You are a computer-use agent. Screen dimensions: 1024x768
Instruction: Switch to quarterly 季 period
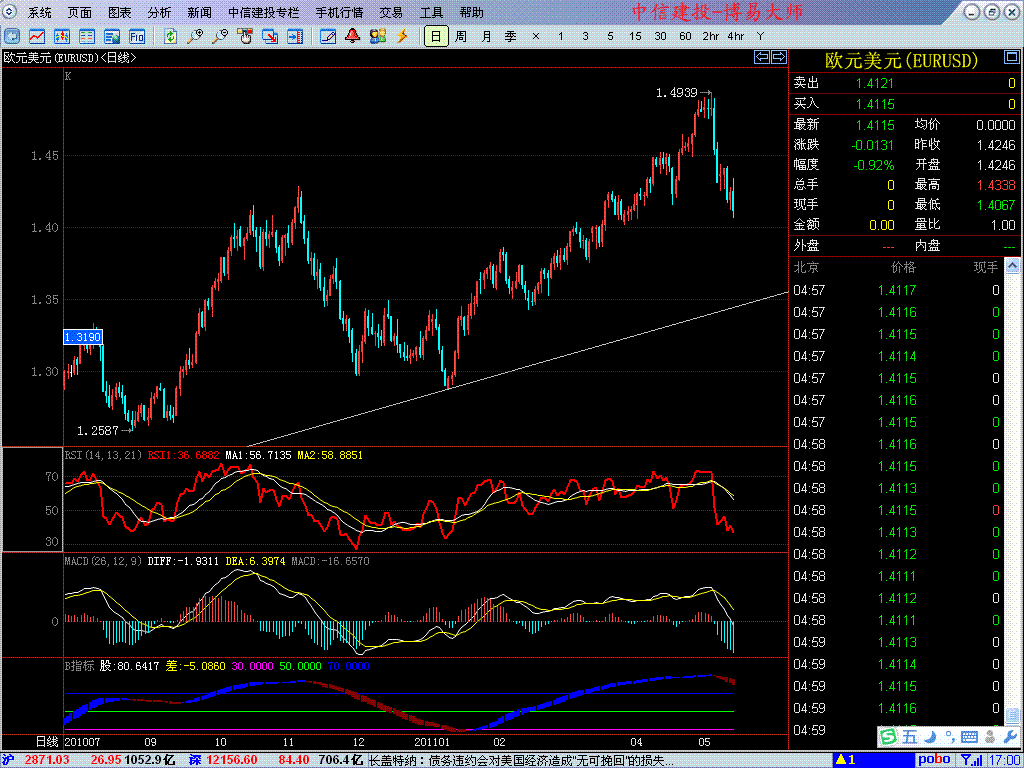click(x=511, y=36)
